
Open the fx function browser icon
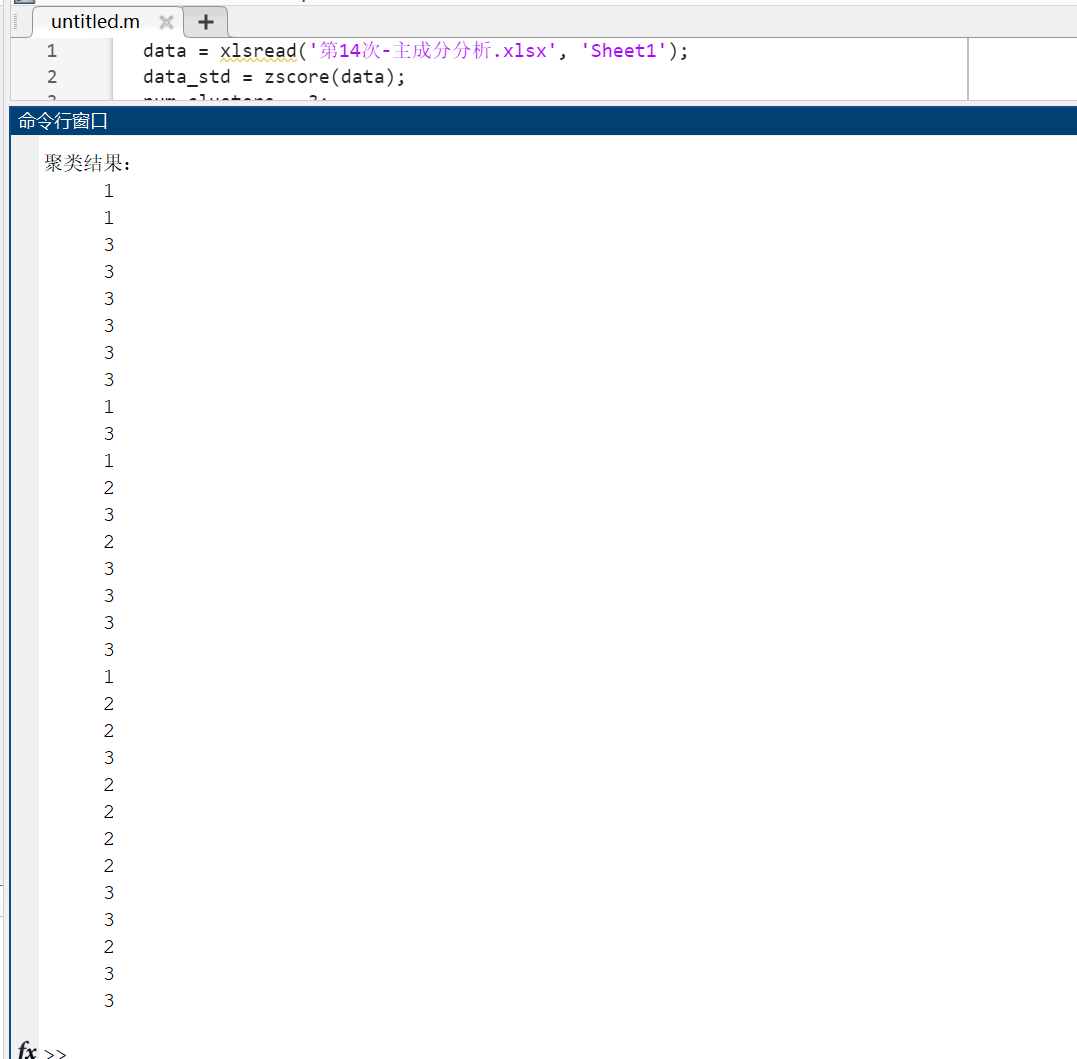[x=27, y=1050]
